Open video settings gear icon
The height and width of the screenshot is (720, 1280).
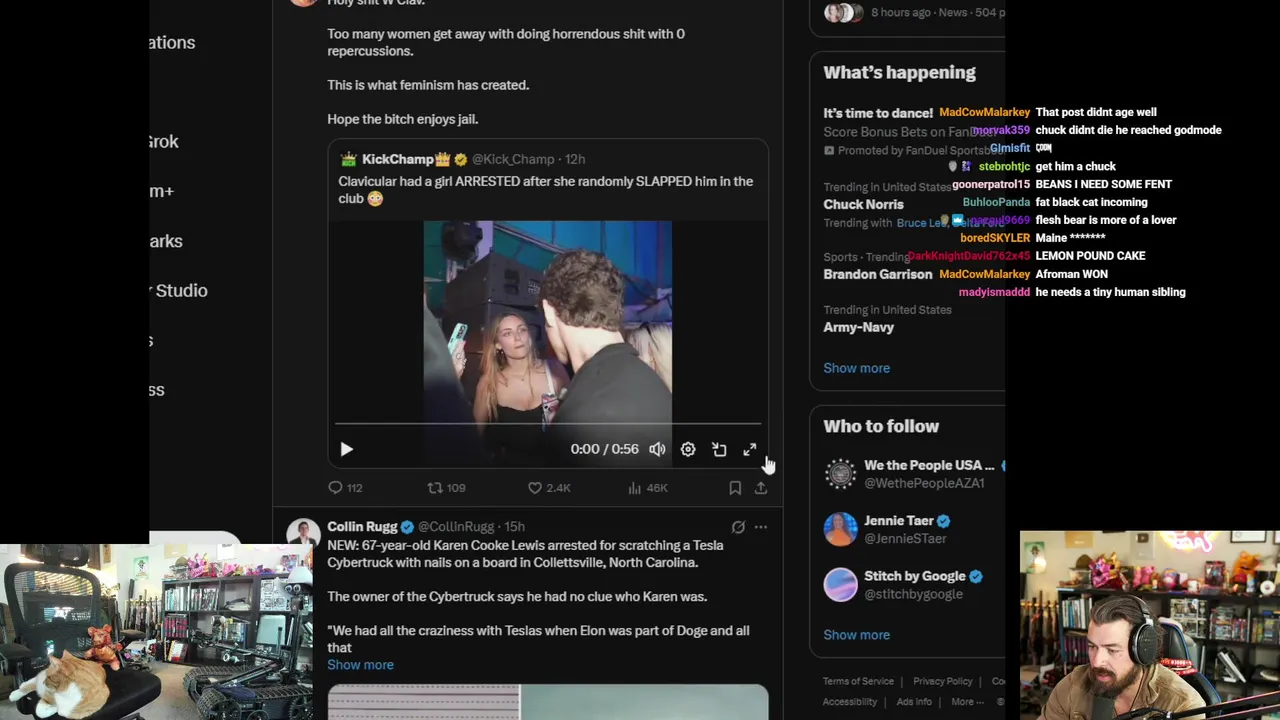point(688,449)
